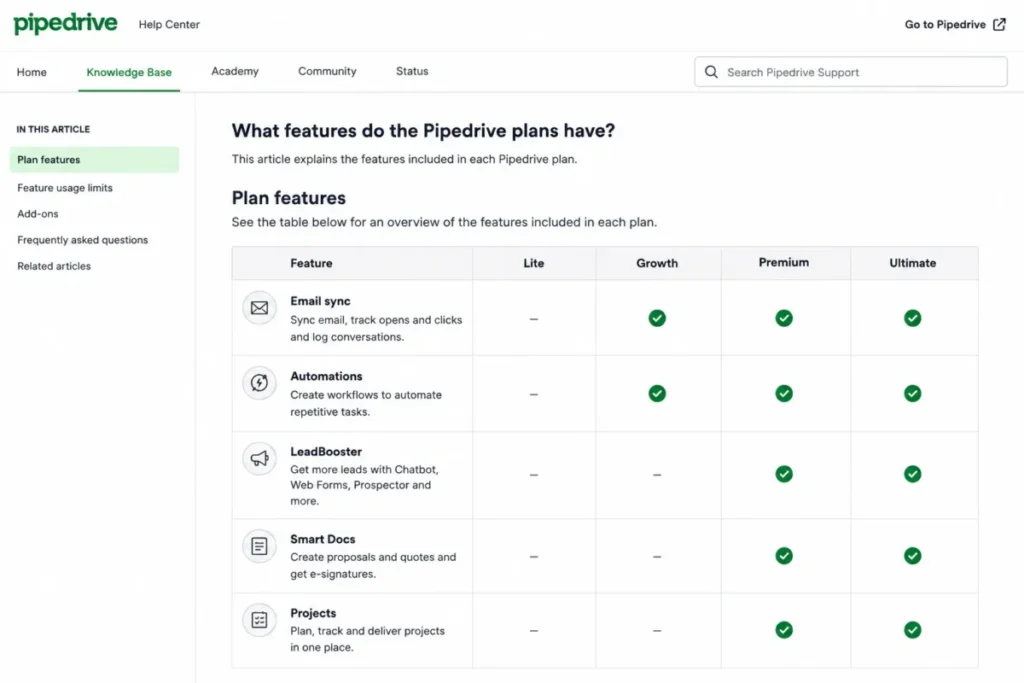Click the Ultimate column header
Viewport: 1024px width, 683px height.
pos(912,263)
